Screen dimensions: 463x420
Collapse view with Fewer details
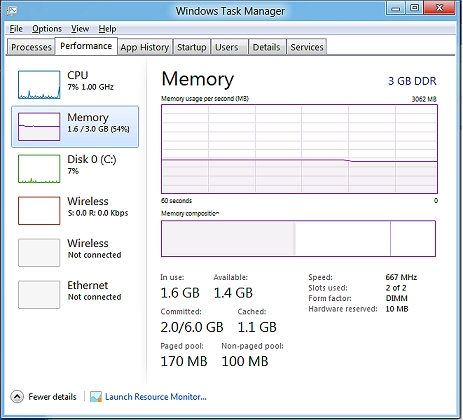pos(52,397)
